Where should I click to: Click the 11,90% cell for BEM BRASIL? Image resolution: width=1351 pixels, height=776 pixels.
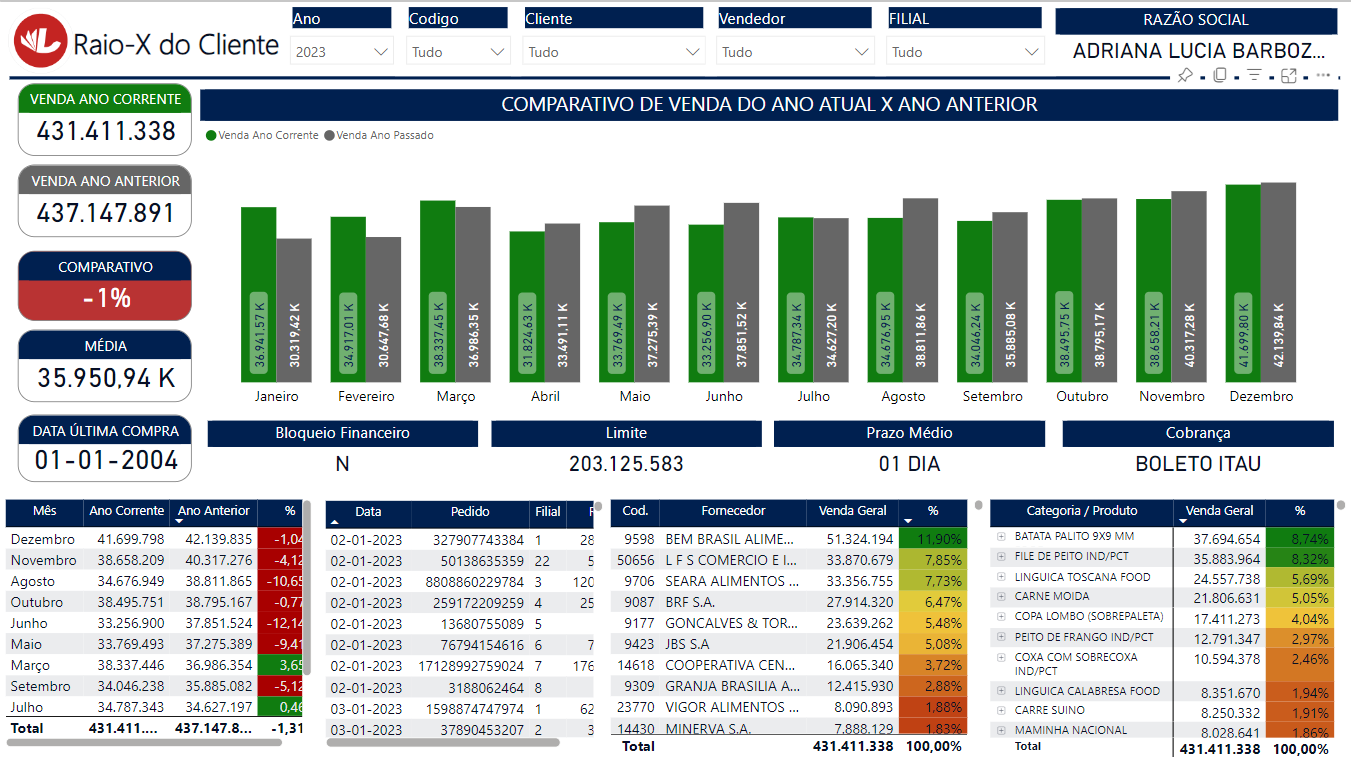tap(933, 539)
